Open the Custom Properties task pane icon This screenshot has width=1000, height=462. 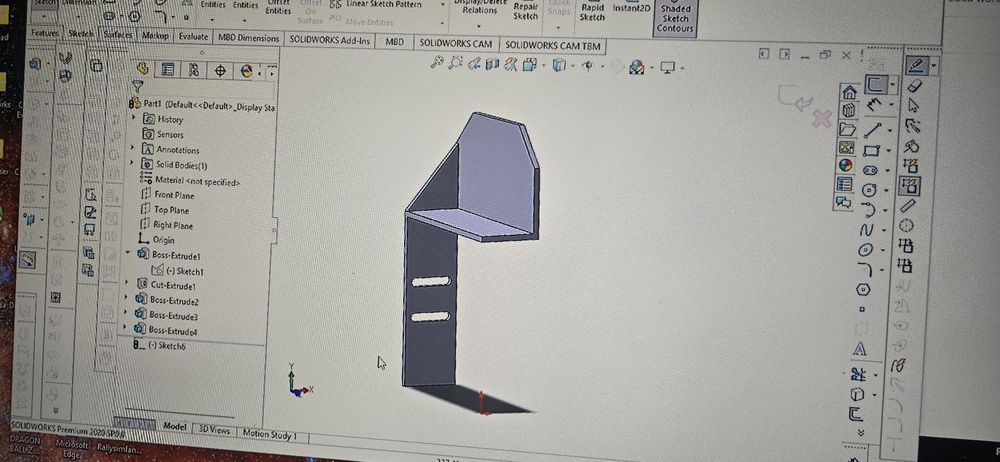(x=845, y=184)
